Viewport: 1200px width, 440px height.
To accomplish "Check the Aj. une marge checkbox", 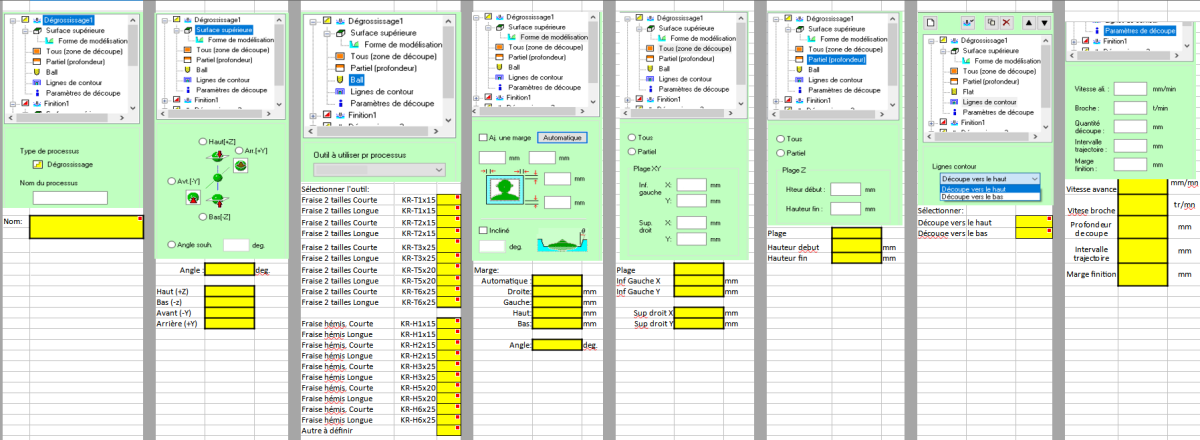I will coord(484,137).
